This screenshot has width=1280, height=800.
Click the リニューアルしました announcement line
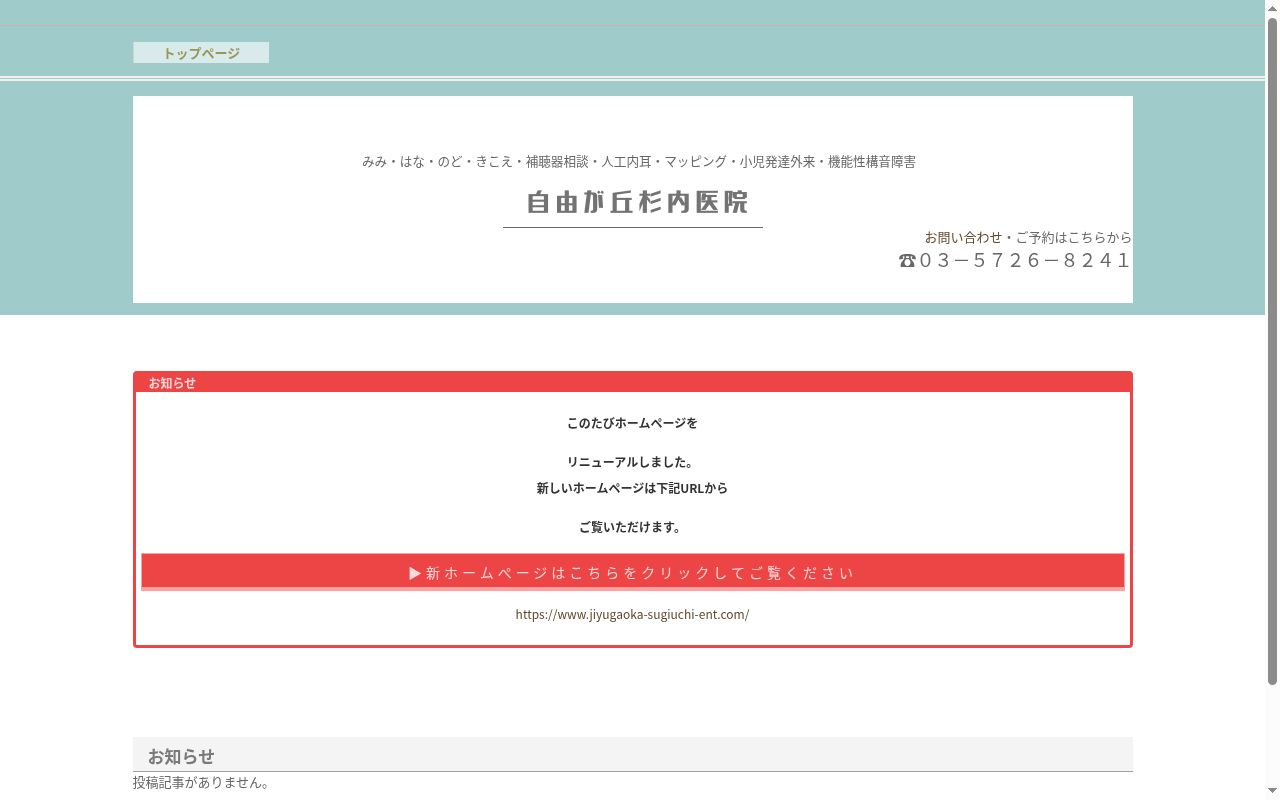[x=631, y=462]
